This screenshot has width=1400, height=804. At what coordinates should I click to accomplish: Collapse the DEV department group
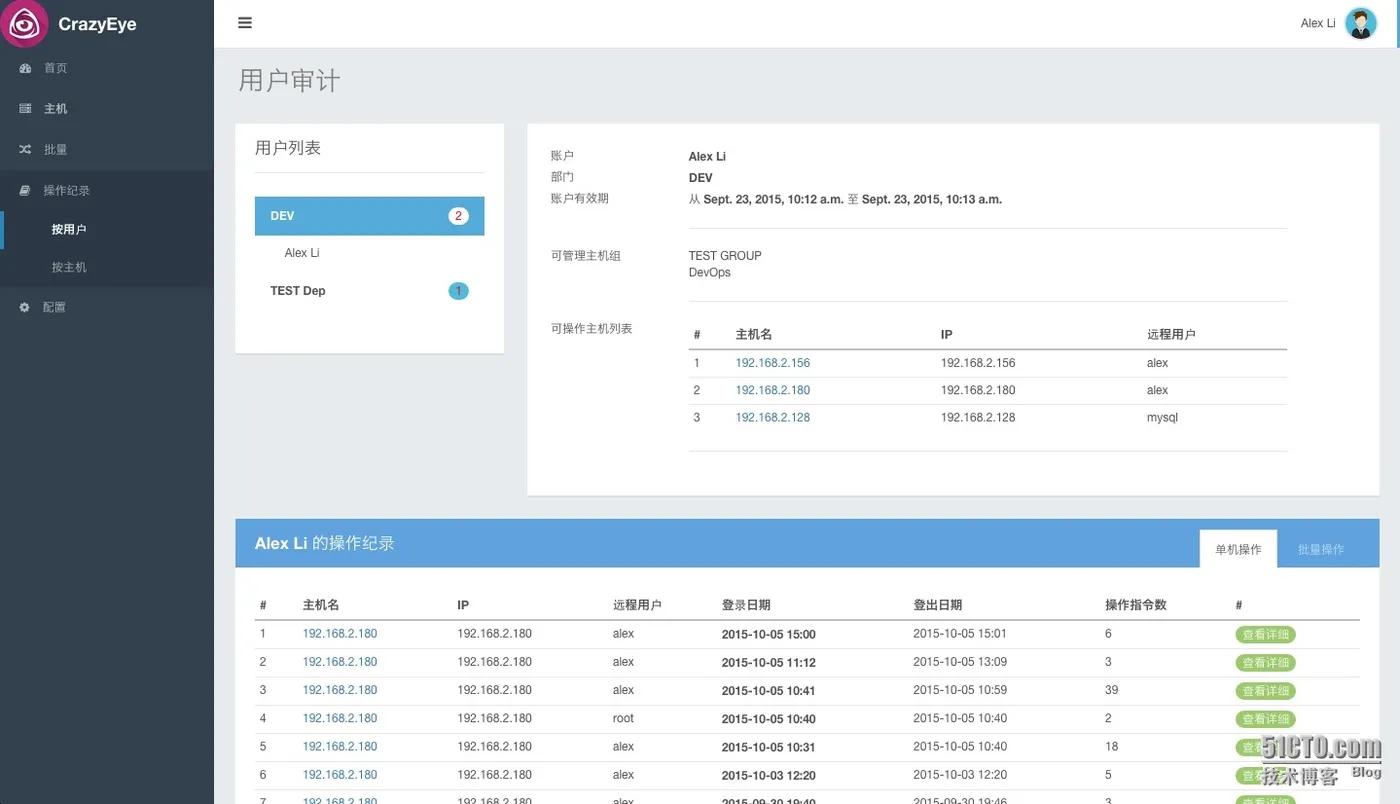369,216
